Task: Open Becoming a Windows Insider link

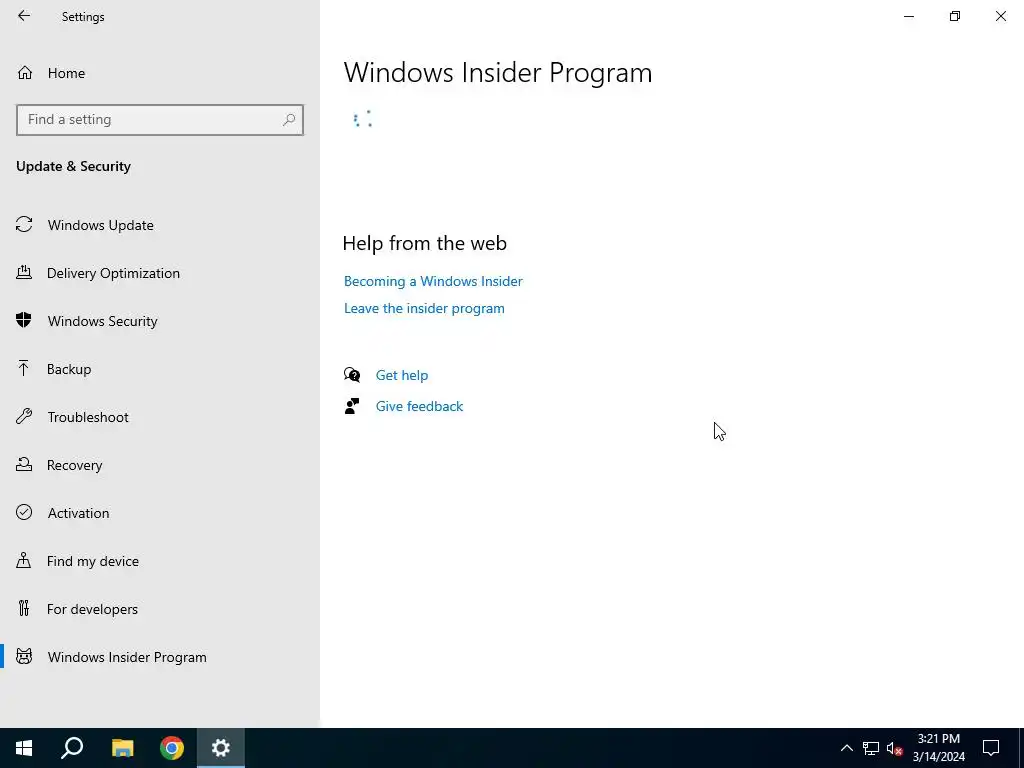Action: click(433, 281)
